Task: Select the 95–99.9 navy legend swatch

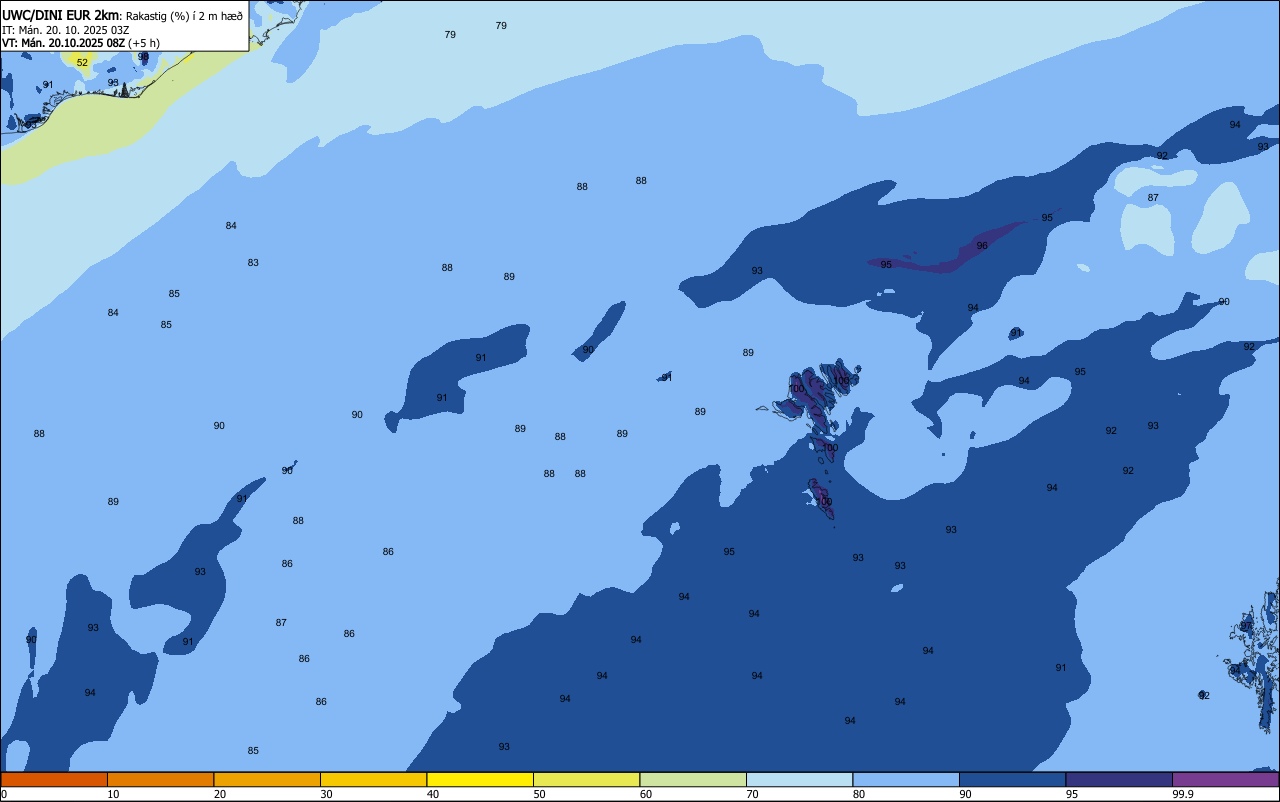Action: tap(1119, 779)
